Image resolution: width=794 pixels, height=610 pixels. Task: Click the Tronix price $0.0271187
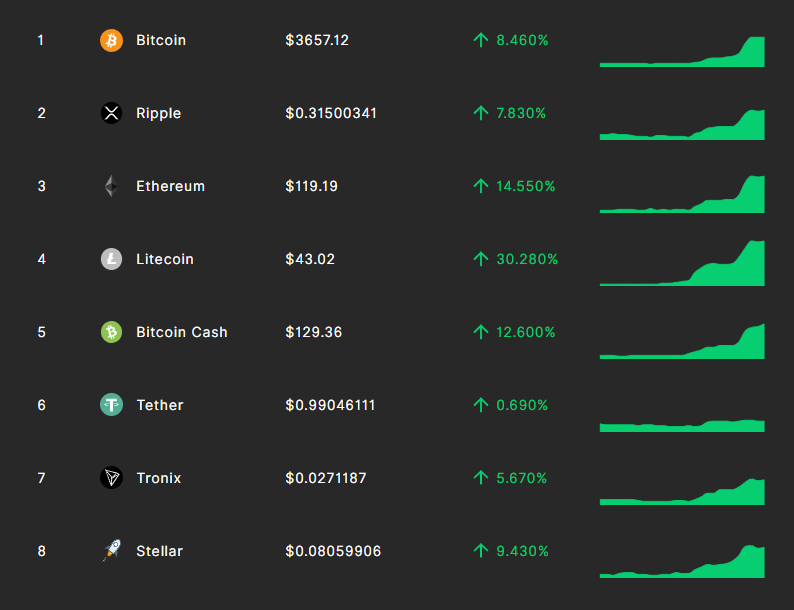point(326,477)
